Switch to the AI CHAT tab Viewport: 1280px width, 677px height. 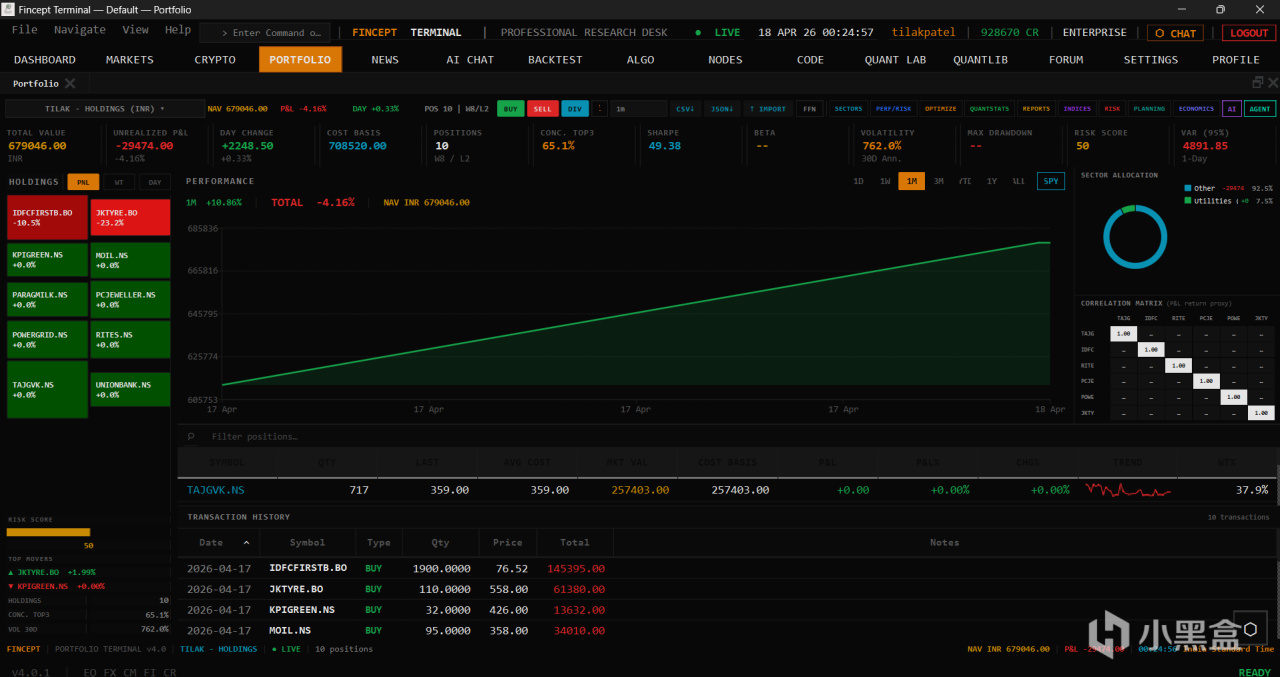click(x=470, y=60)
